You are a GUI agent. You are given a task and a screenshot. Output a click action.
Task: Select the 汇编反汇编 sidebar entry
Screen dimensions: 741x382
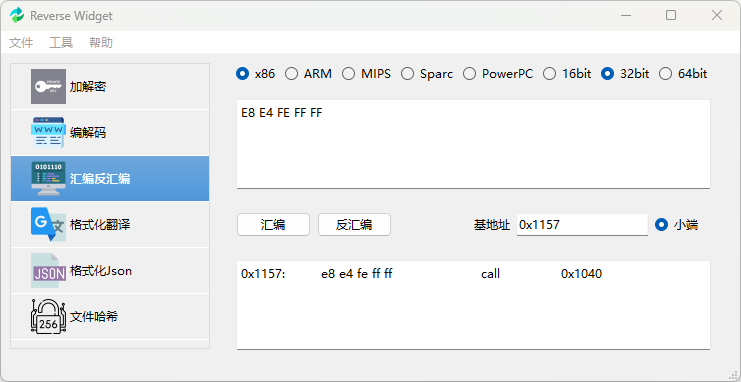coord(110,179)
